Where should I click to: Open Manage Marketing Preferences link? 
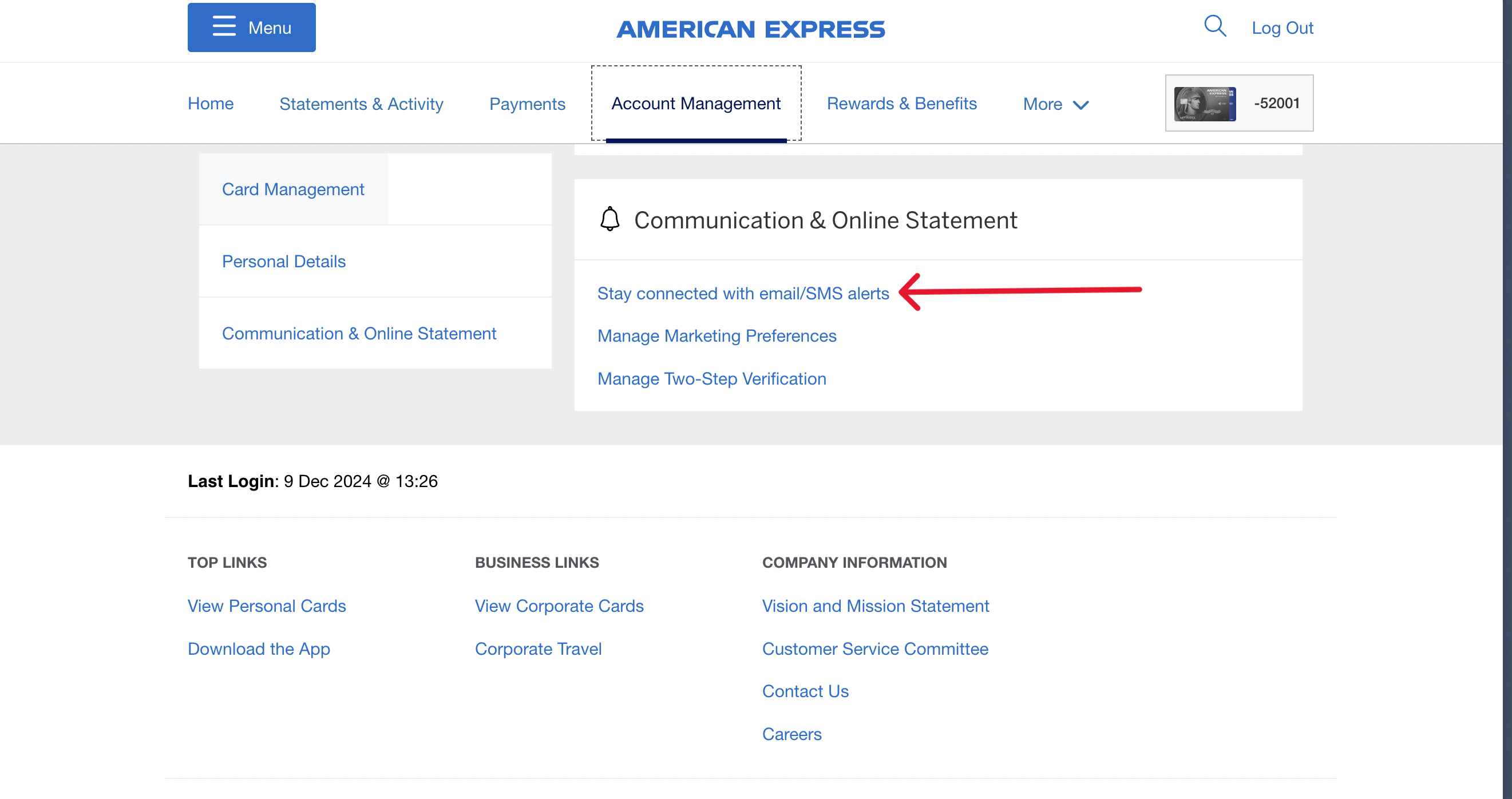click(x=716, y=336)
